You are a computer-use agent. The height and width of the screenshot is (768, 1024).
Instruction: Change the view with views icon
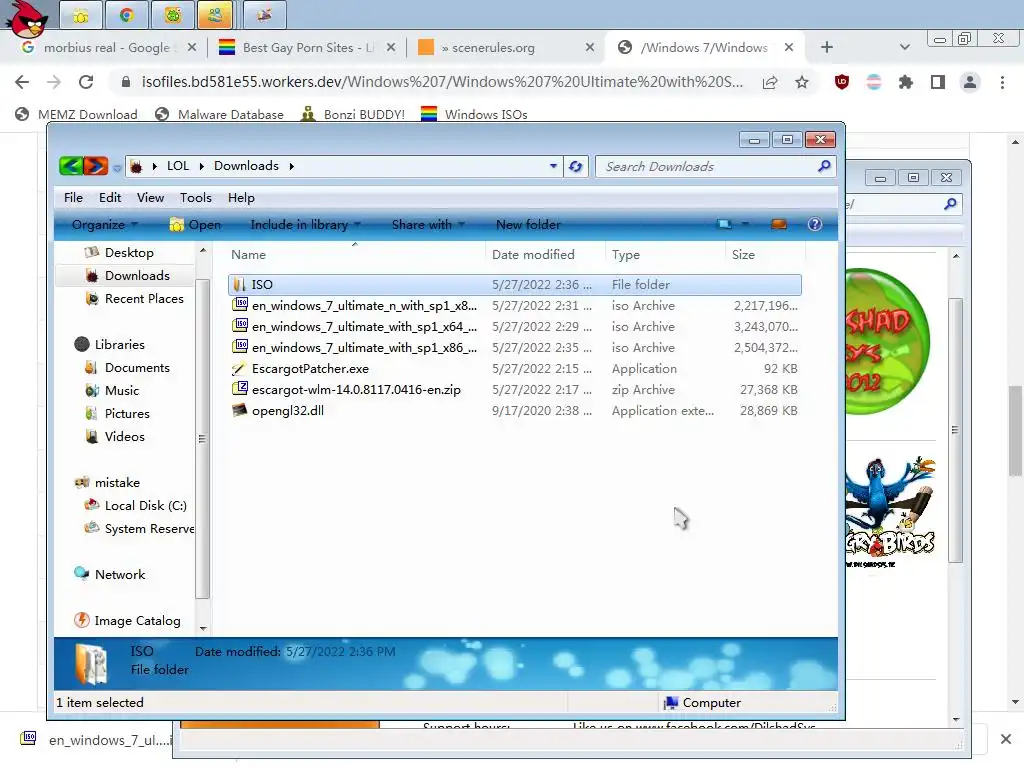tap(725, 225)
